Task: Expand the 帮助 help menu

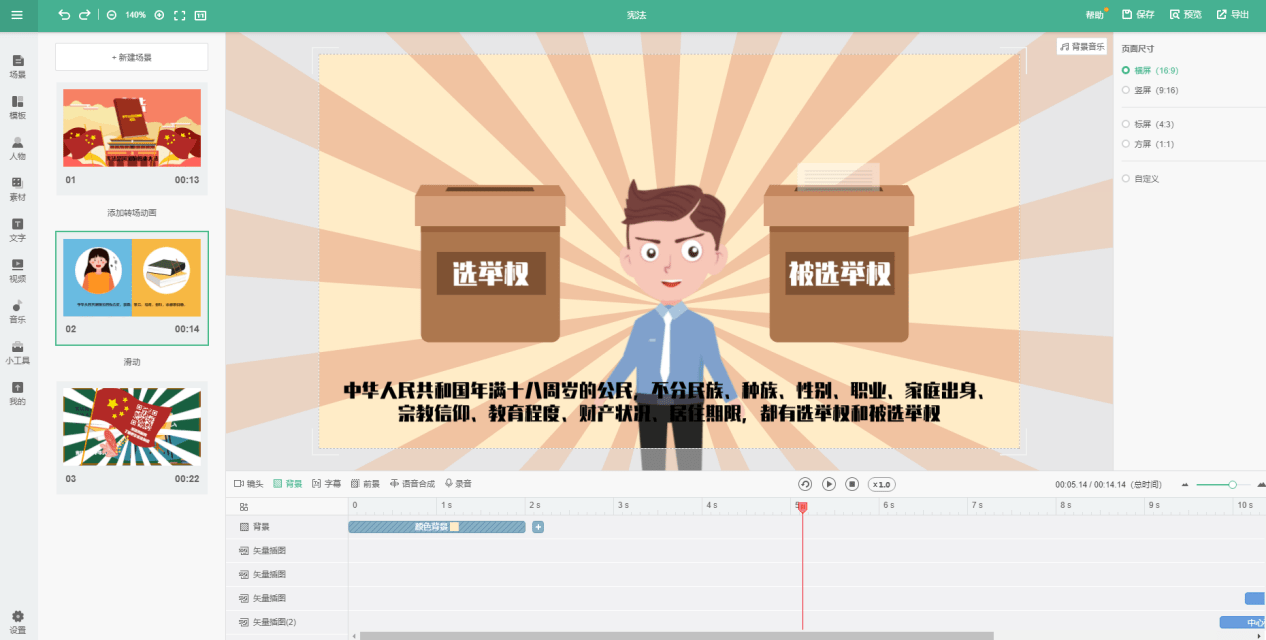Action: 1096,15
